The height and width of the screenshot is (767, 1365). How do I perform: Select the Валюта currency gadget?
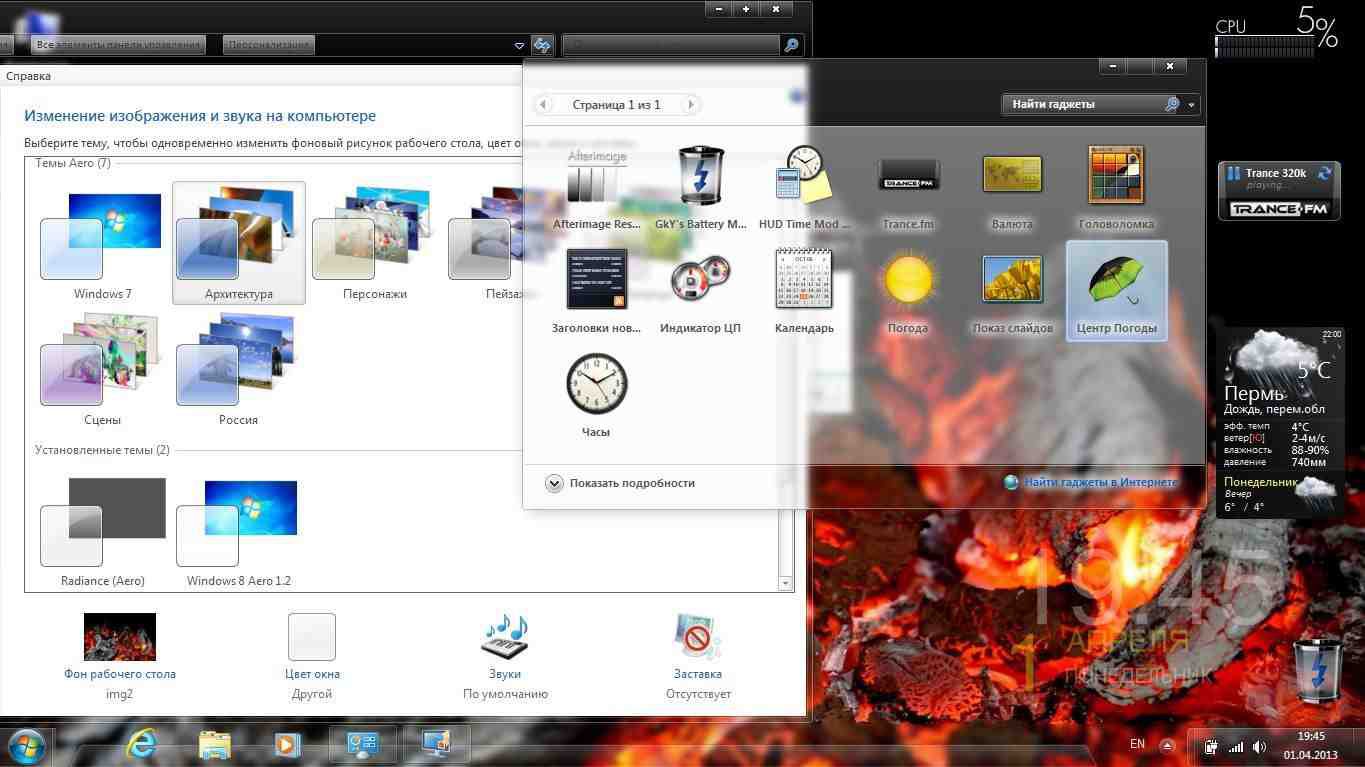[1012, 176]
